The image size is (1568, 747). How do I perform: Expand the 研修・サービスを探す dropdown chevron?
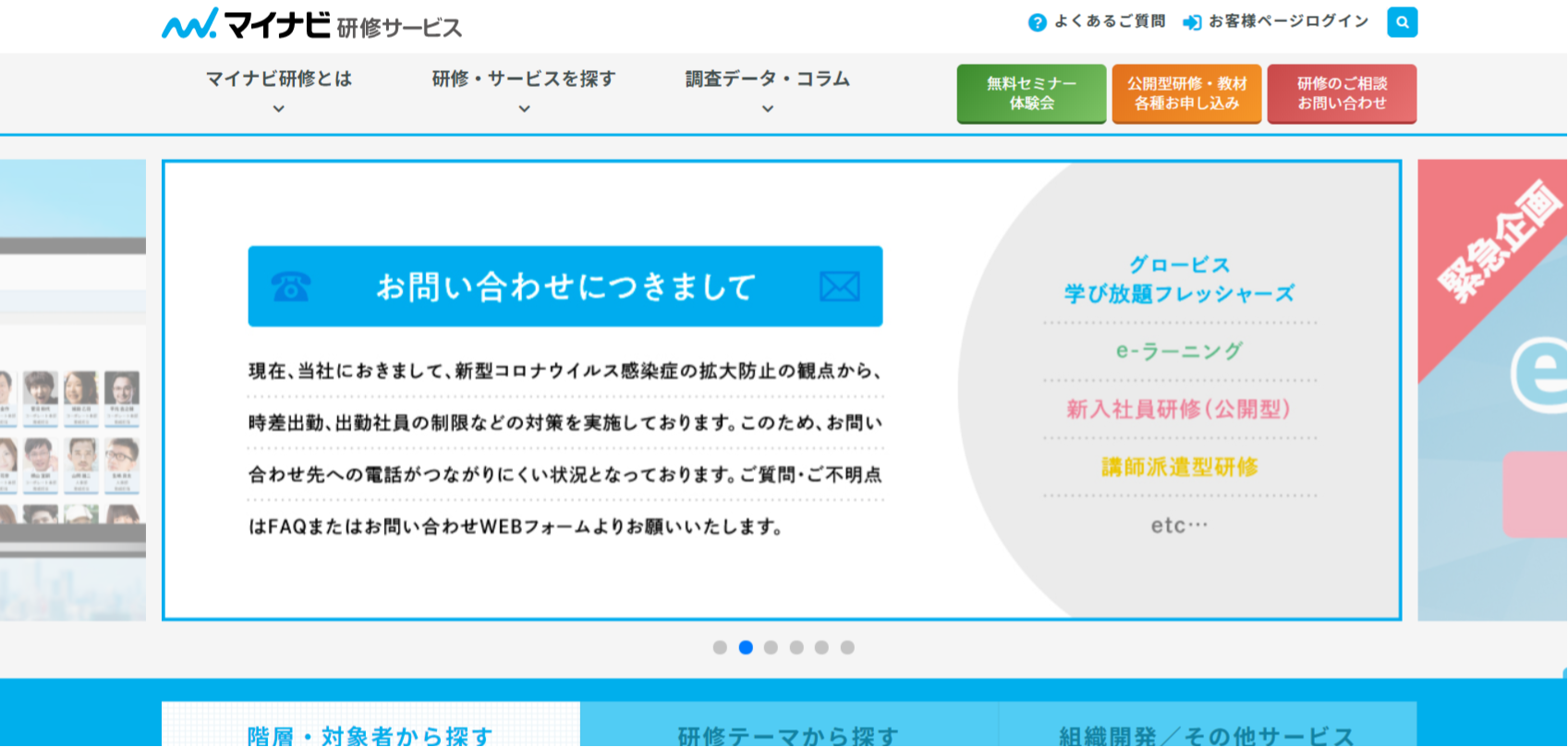(524, 109)
